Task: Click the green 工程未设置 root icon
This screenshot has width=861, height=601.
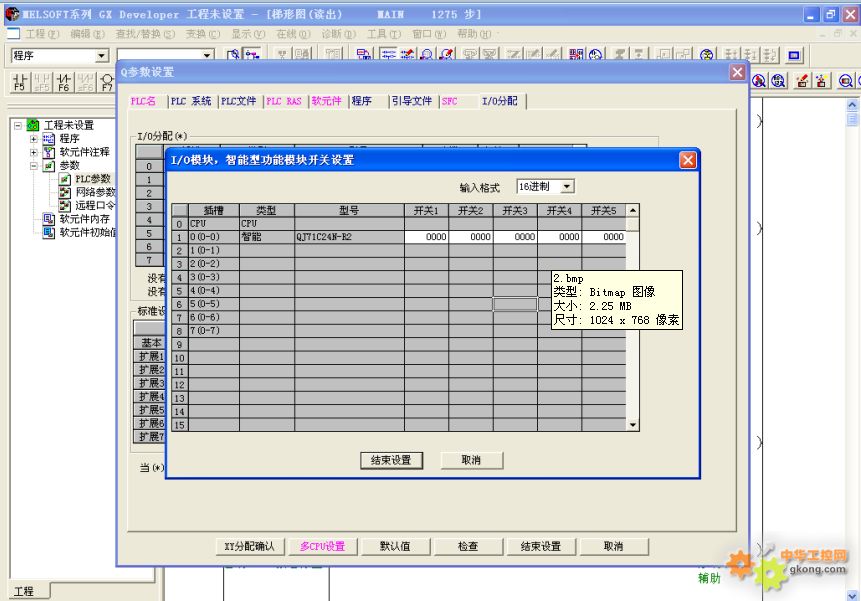Action: tap(33, 125)
